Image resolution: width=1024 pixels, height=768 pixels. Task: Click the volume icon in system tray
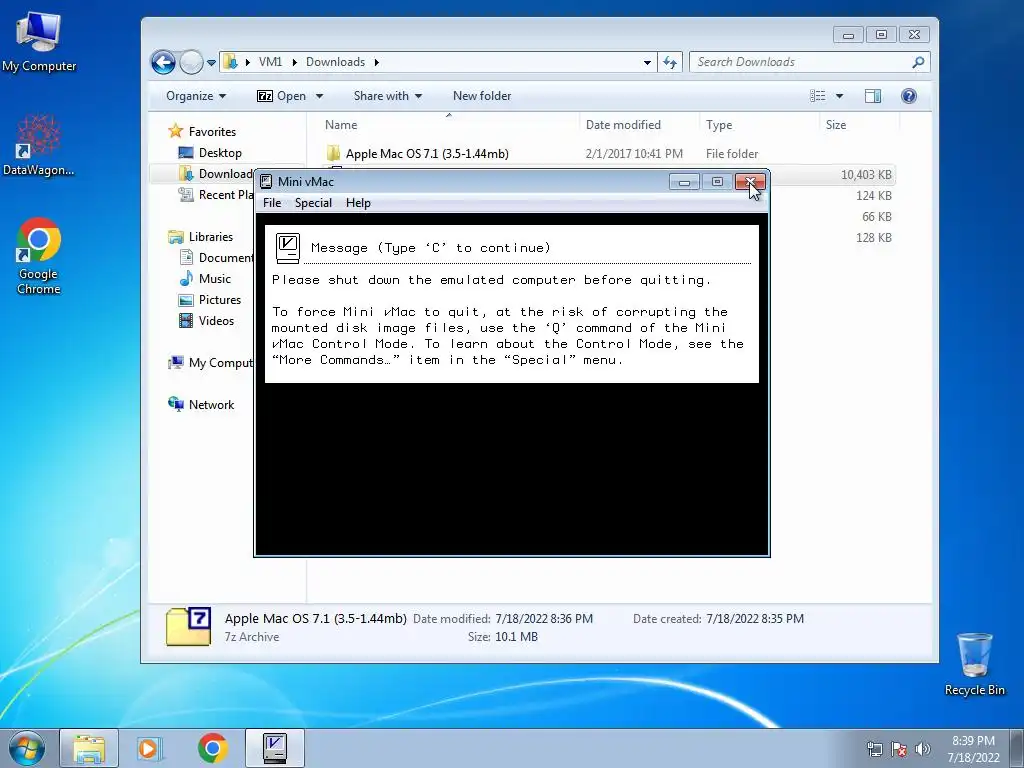point(923,748)
